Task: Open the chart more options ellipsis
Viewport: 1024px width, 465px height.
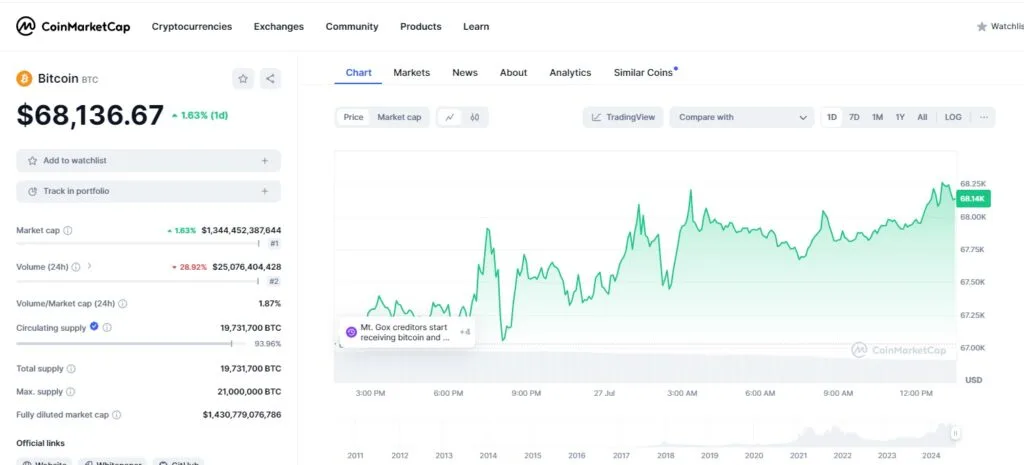Action: point(984,118)
